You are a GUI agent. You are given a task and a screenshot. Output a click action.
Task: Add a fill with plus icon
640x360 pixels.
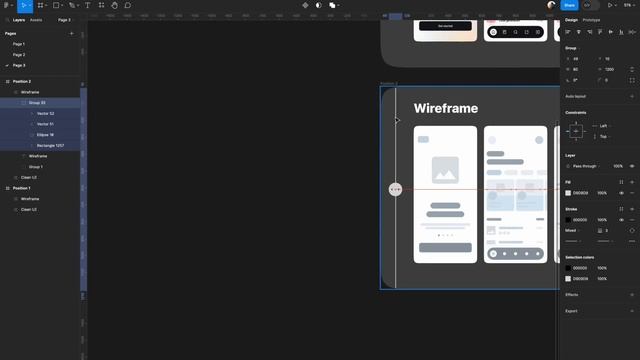point(632,182)
